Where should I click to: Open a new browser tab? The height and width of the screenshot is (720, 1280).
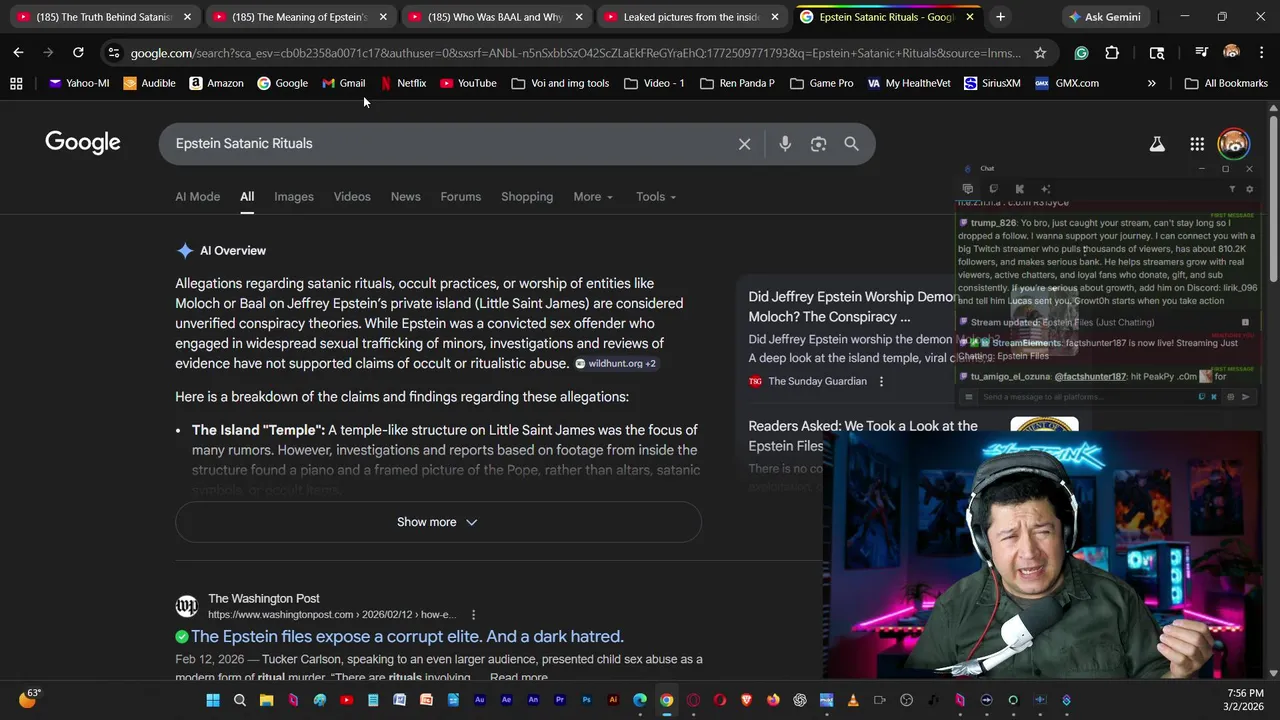coord(1000,17)
